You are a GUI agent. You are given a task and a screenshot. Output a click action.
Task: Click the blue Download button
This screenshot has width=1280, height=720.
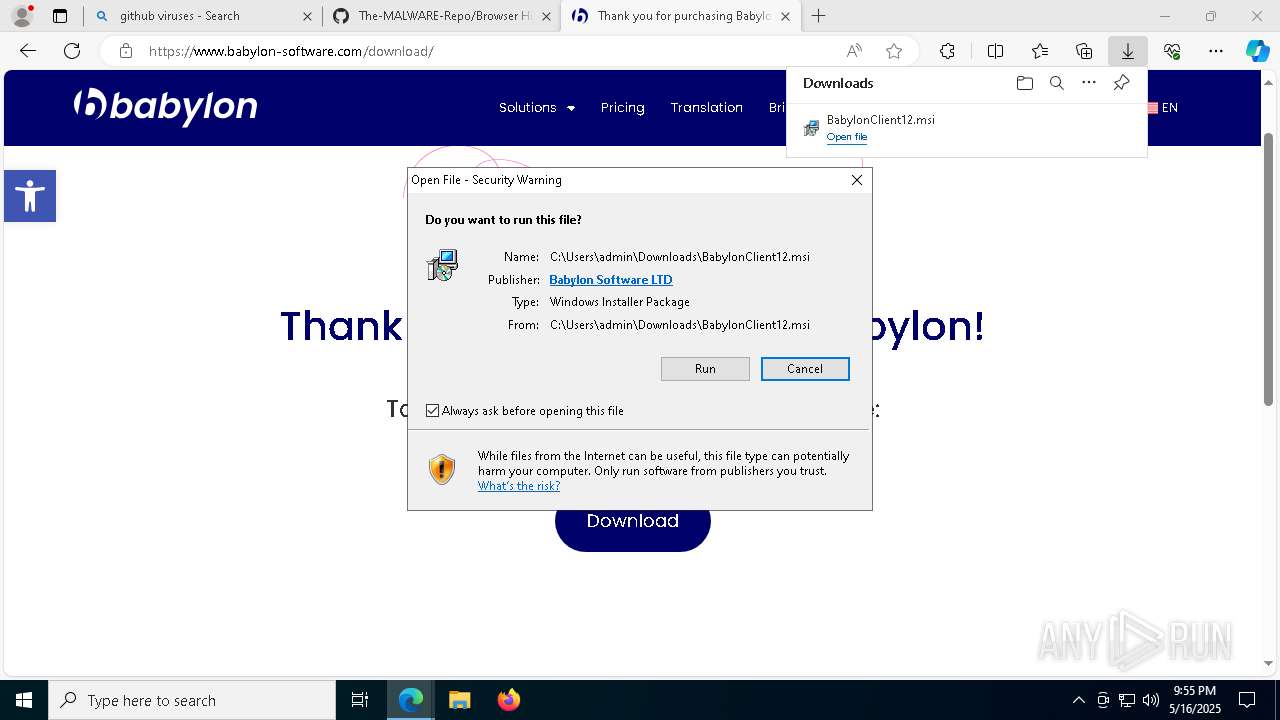[x=633, y=521]
